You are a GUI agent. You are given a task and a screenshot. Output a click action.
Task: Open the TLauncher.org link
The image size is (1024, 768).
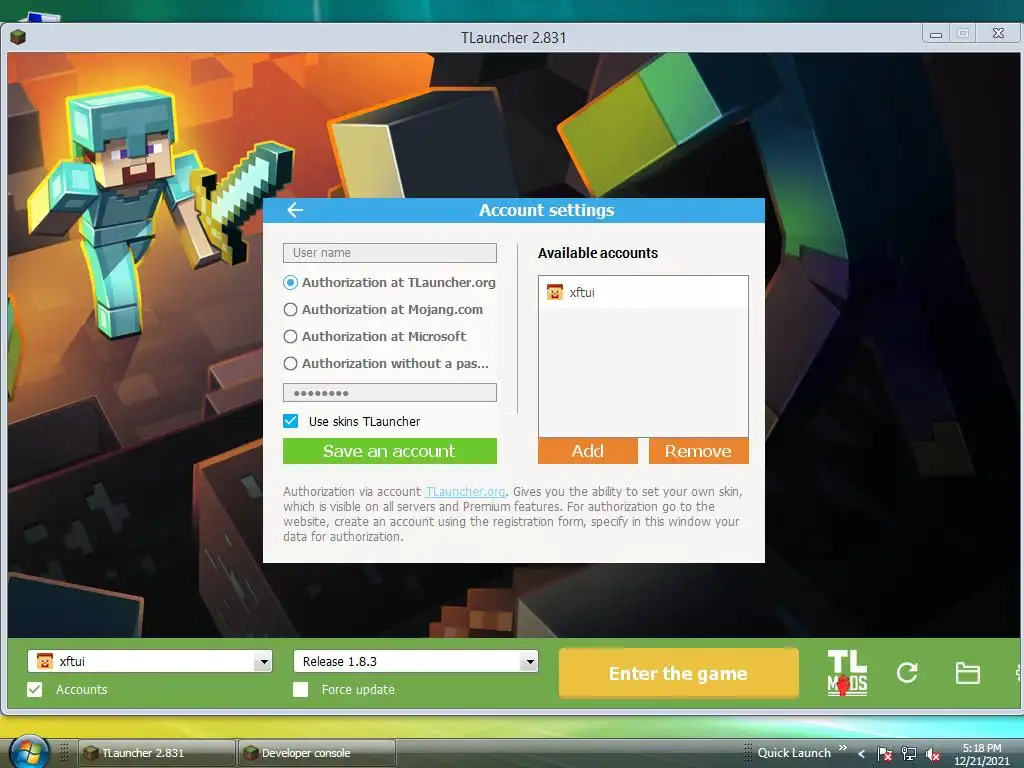click(x=465, y=492)
